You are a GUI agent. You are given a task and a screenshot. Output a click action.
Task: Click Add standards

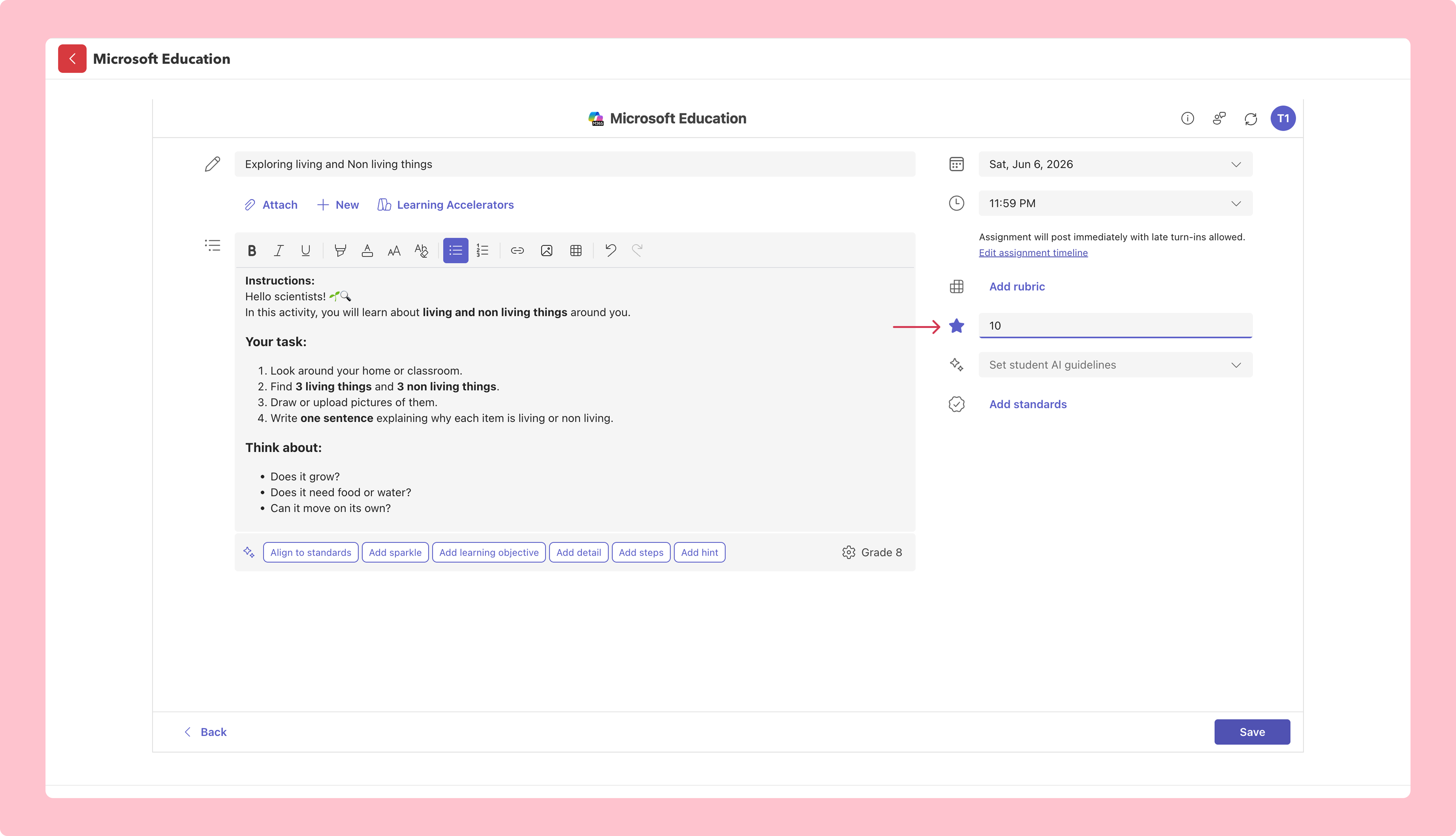pyautogui.click(x=1028, y=404)
